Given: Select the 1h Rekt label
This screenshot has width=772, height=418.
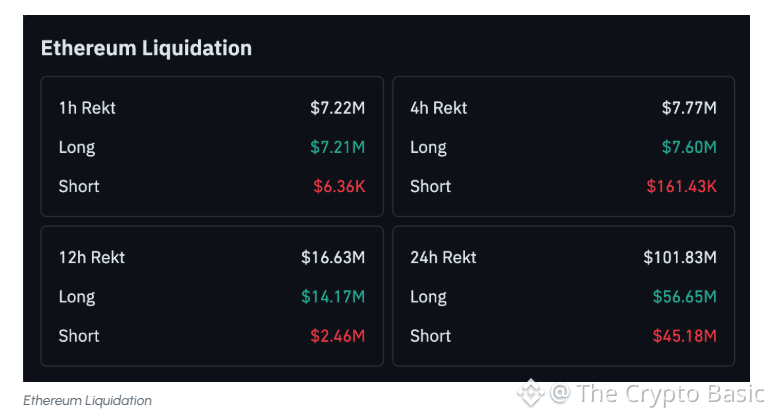Looking at the screenshot, I should (x=87, y=107).
